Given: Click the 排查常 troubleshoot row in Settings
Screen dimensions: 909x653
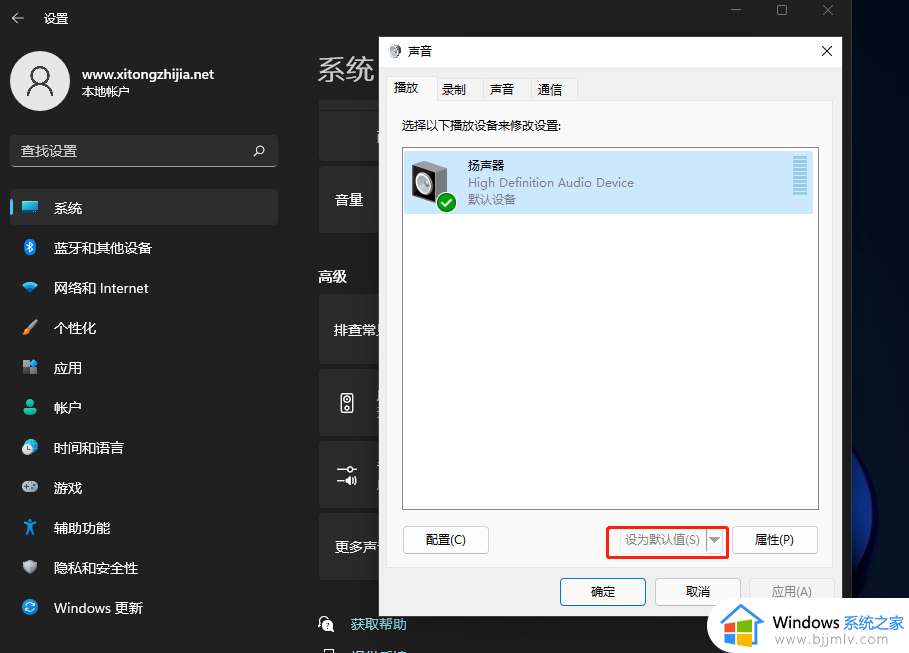Looking at the screenshot, I should tap(349, 329).
